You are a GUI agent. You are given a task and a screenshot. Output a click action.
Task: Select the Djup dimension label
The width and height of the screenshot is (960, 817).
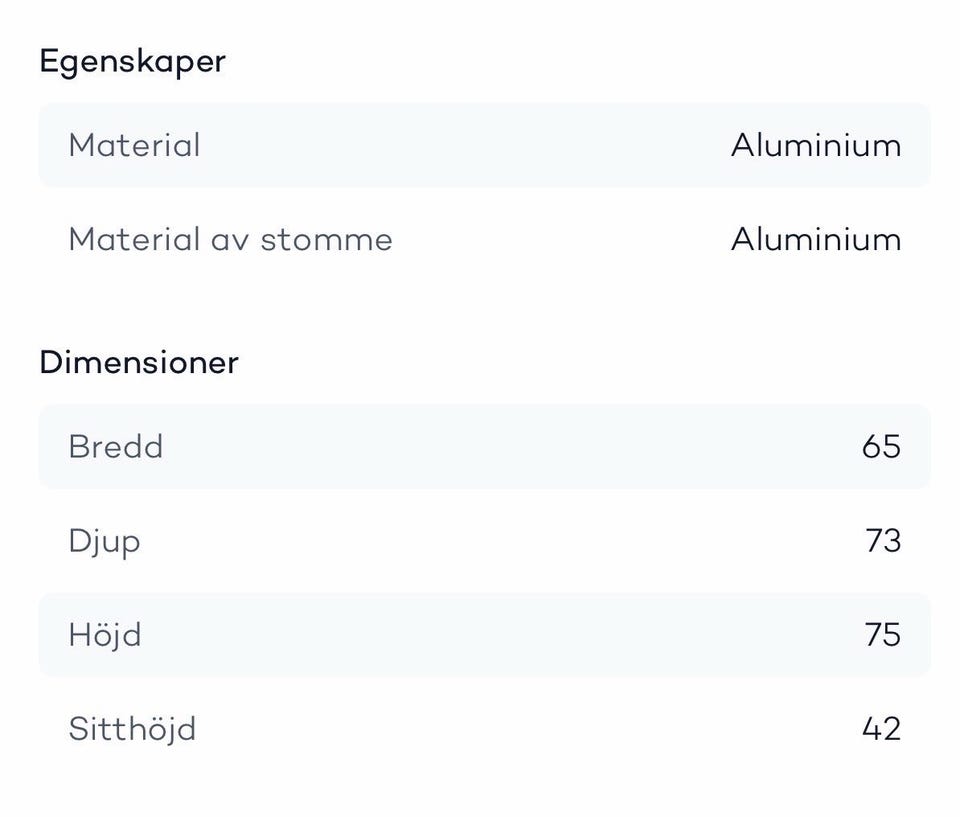(x=104, y=542)
